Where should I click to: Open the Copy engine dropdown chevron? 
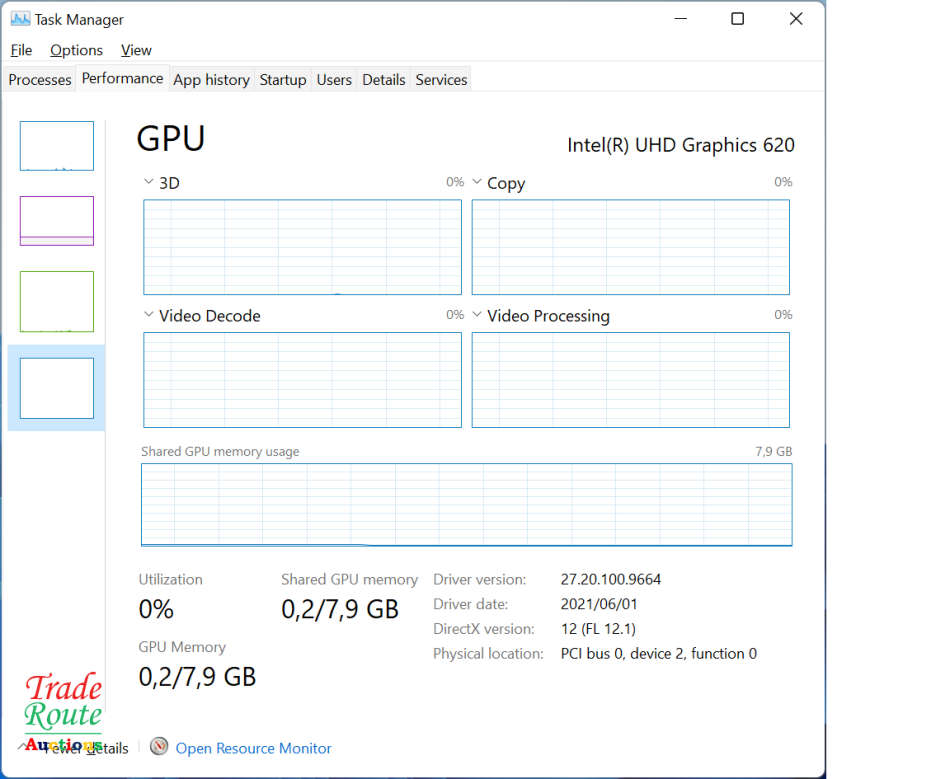(x=477, y=183)
